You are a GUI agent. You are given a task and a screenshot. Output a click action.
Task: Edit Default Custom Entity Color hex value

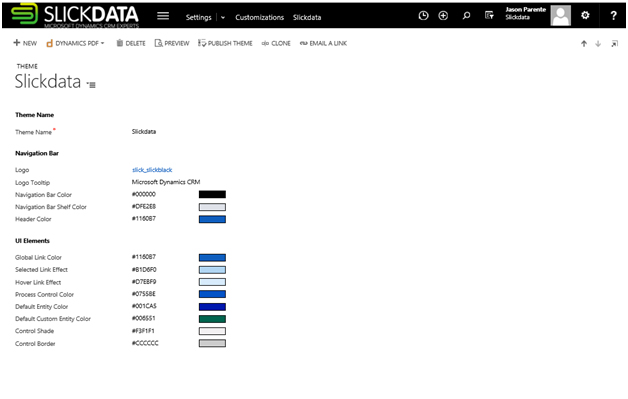coord(144,318)
